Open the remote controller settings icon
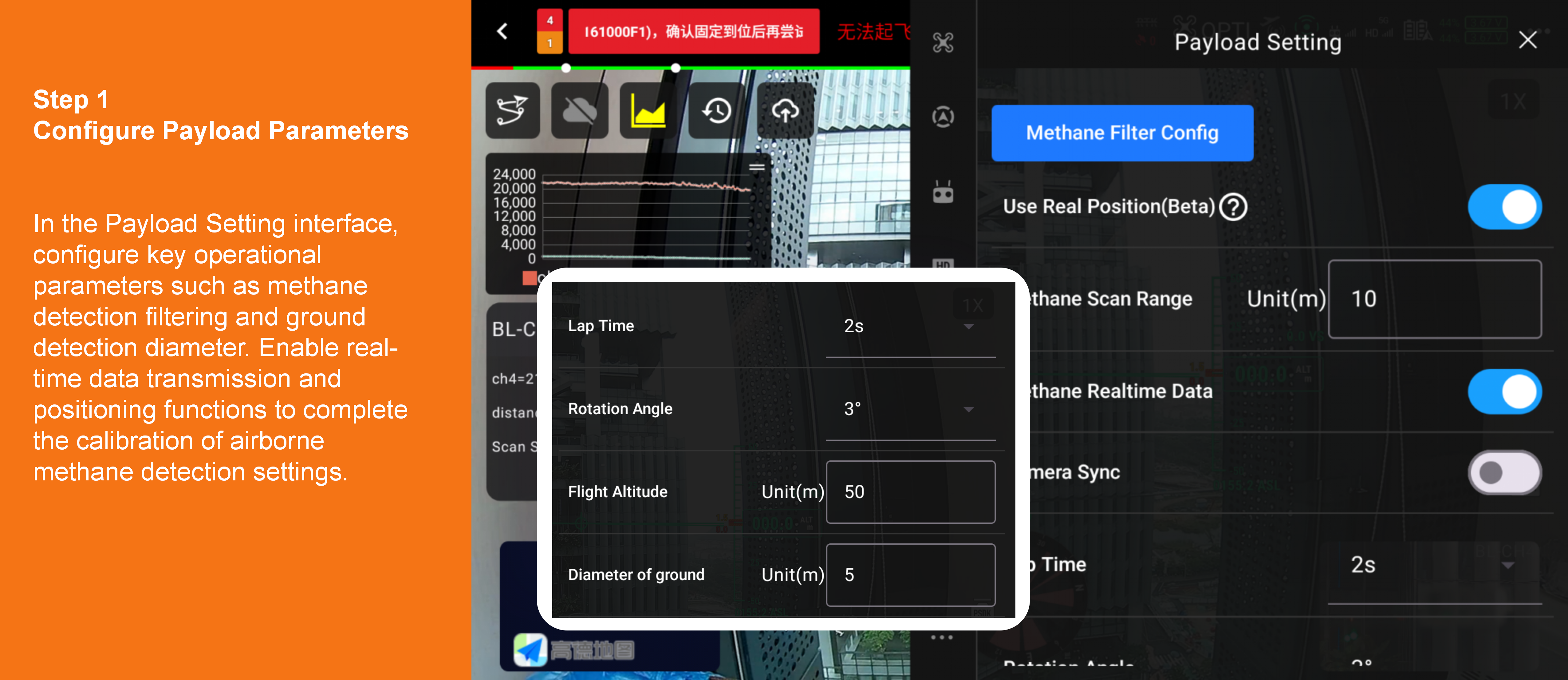This screenshot has height=680, width=1568. point(943,192)
